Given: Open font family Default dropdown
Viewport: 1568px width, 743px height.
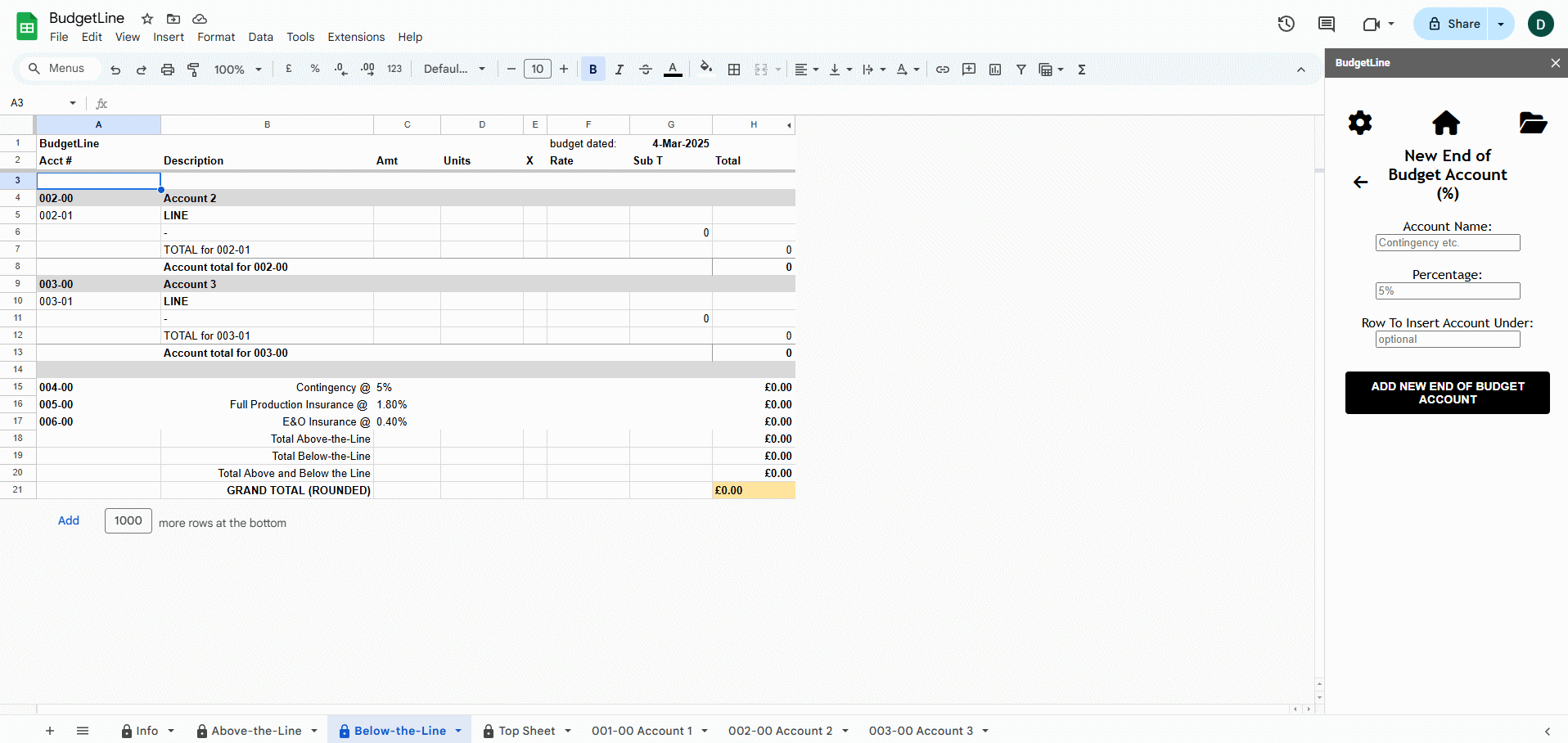Looking at the screenshot, I should point(454,70).
